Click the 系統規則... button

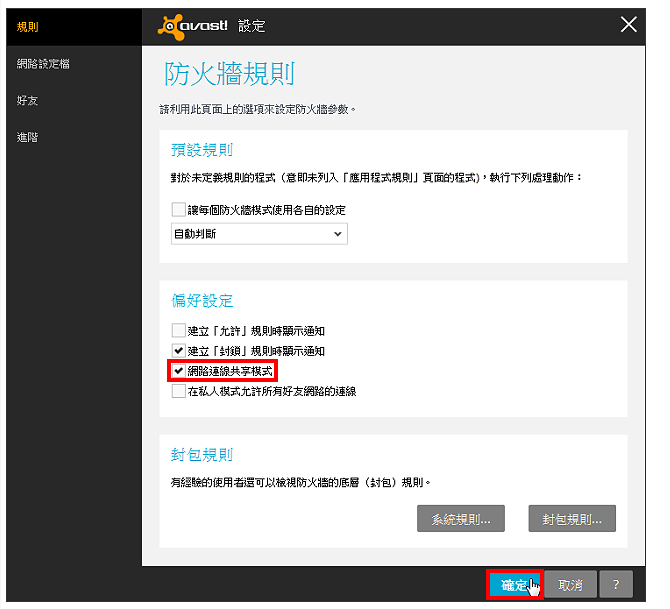(461, 518)
